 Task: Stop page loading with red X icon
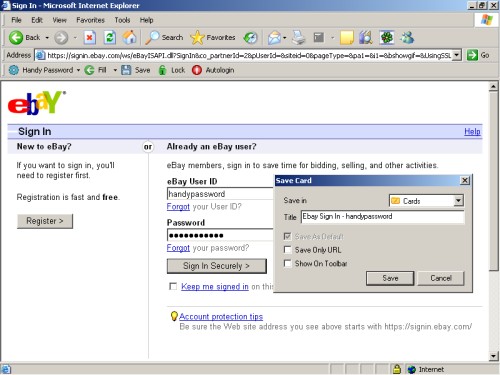[89, 37]
